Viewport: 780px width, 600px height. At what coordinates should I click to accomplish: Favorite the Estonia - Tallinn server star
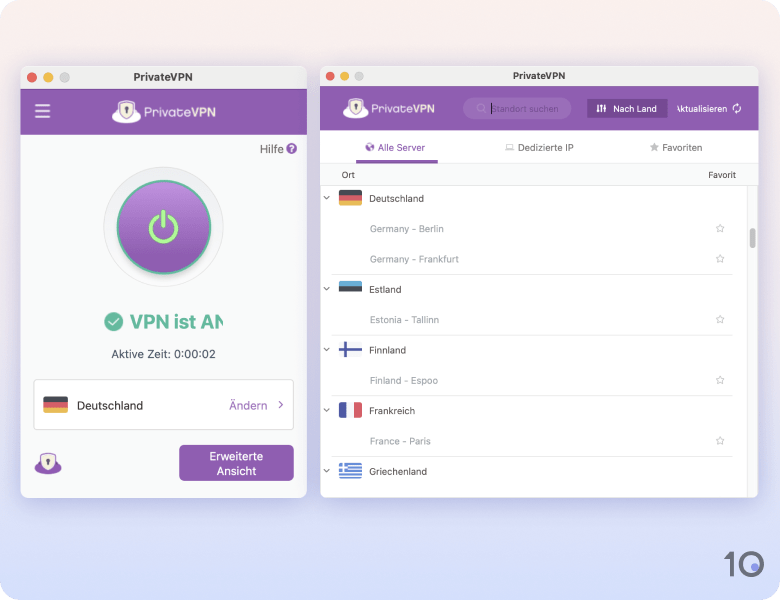point(720,319)
